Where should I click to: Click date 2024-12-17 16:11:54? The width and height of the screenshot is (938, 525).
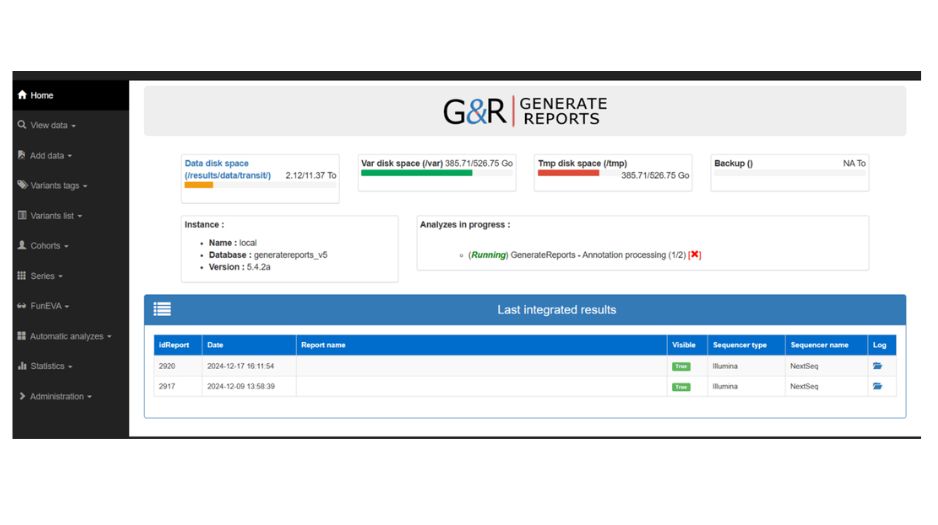tap(240, 366)
